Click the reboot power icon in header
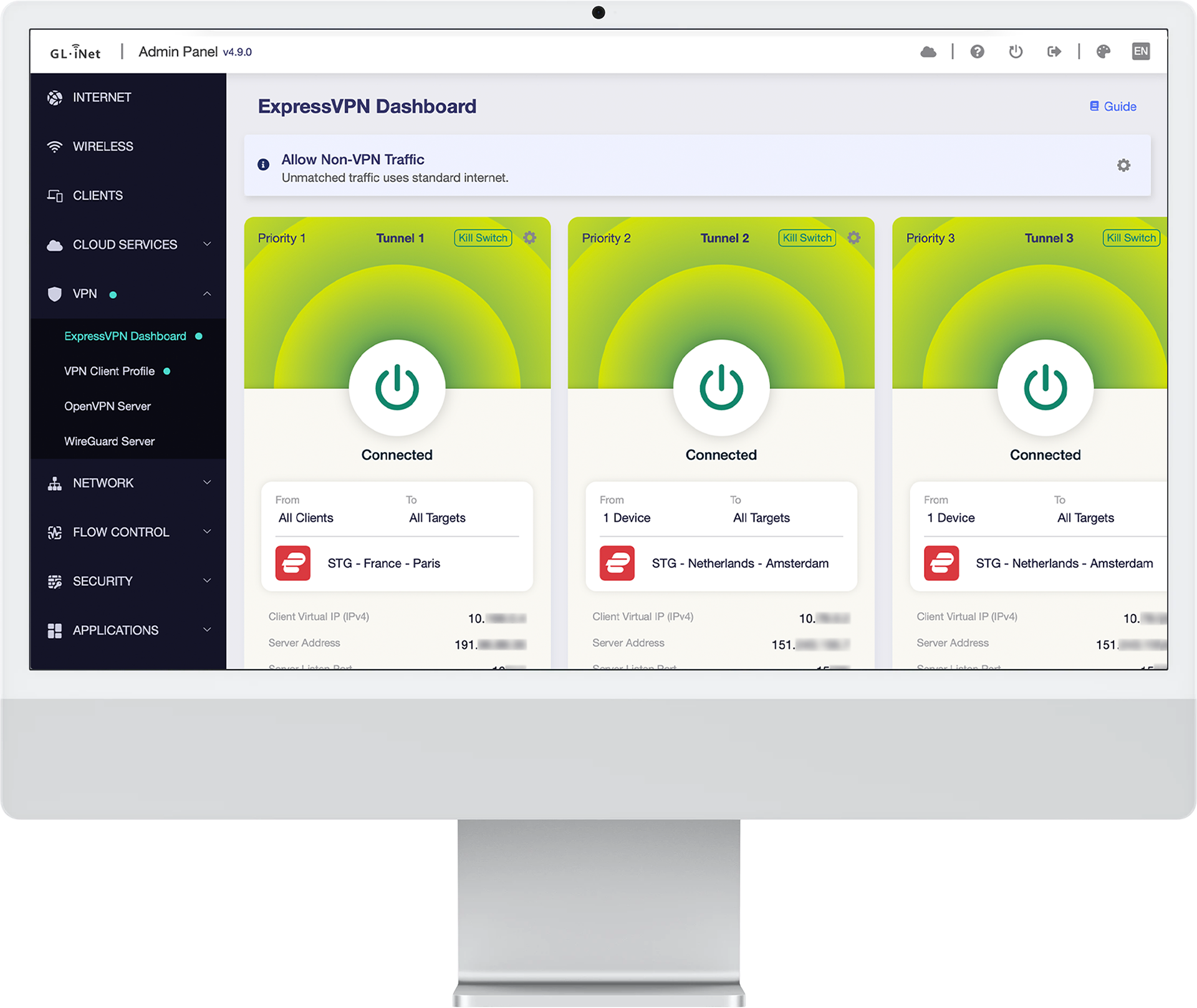Viewport: 1197px width, 1008px height. coord(1016,52)
